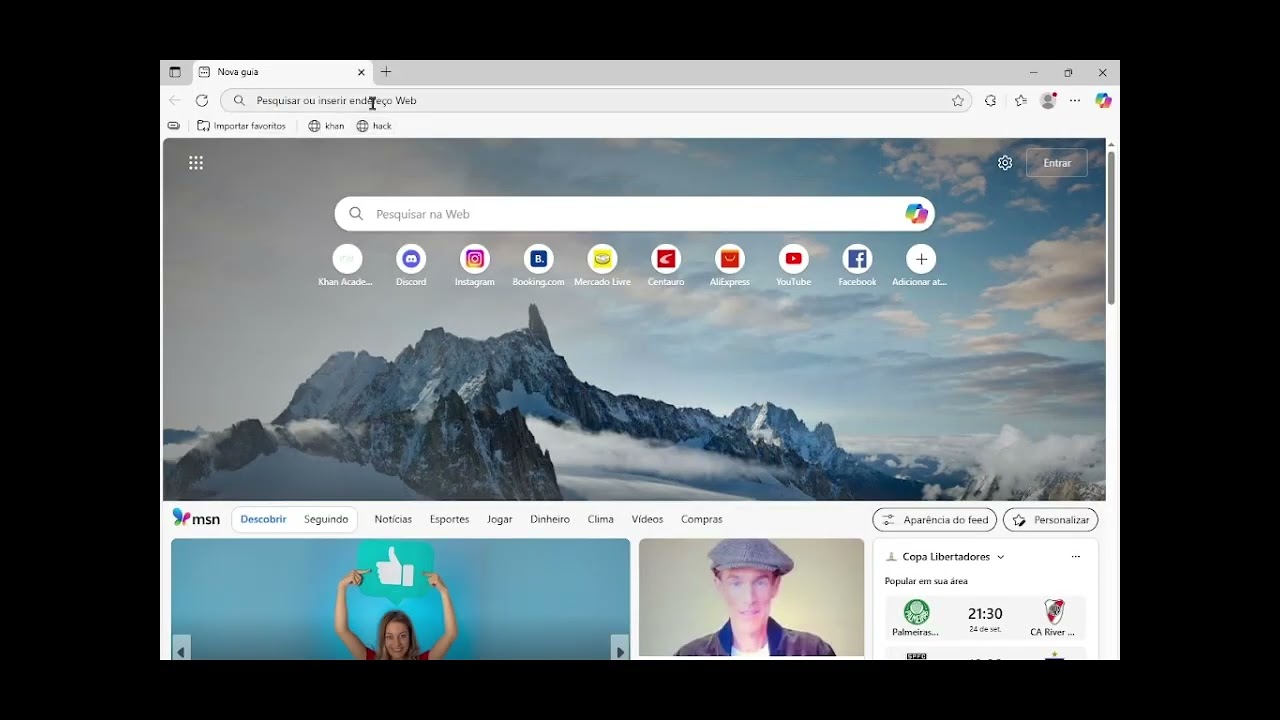Click the address bar search field

click(x=595, y=101)
